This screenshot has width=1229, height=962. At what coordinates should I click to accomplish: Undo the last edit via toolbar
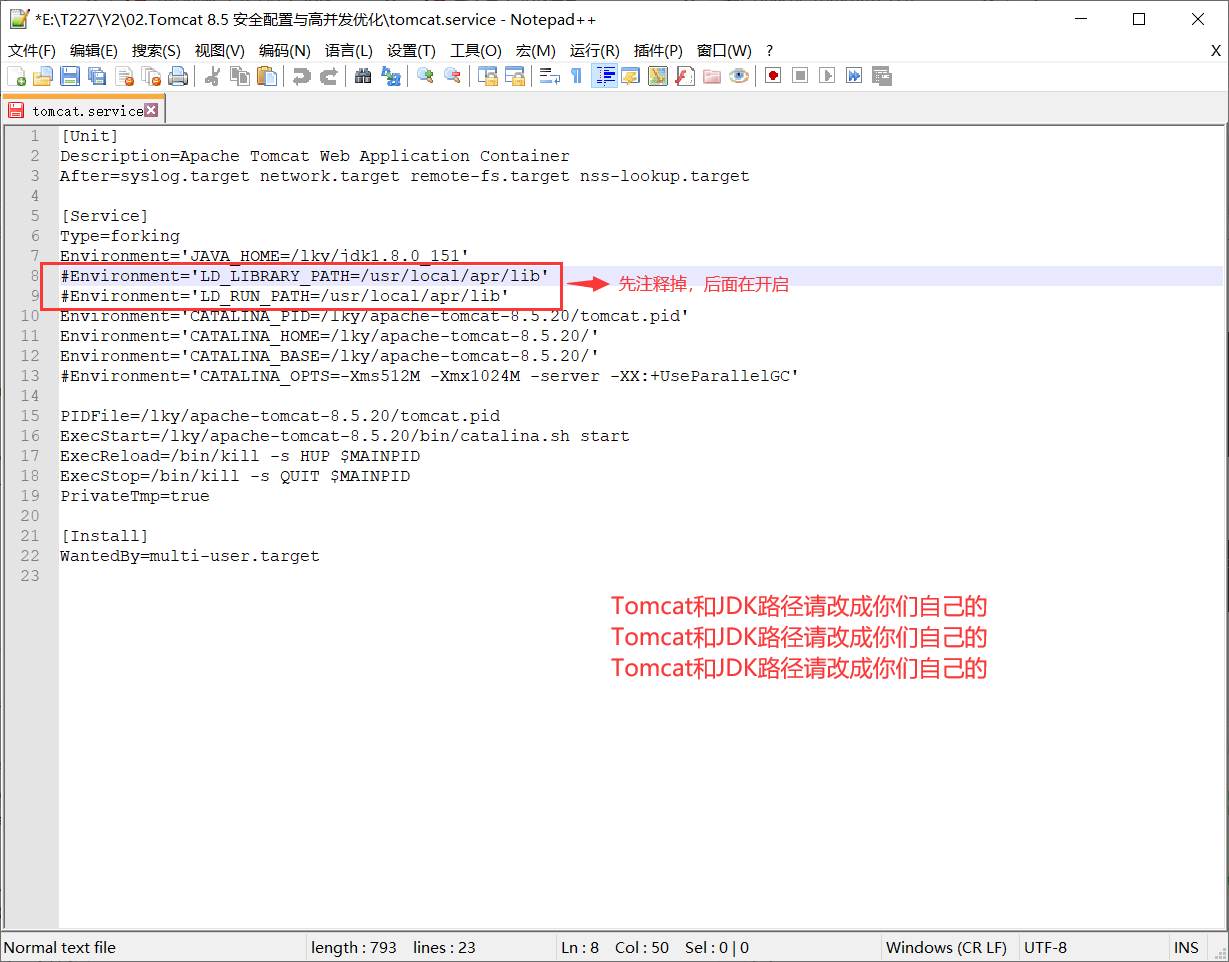[301, 76]
